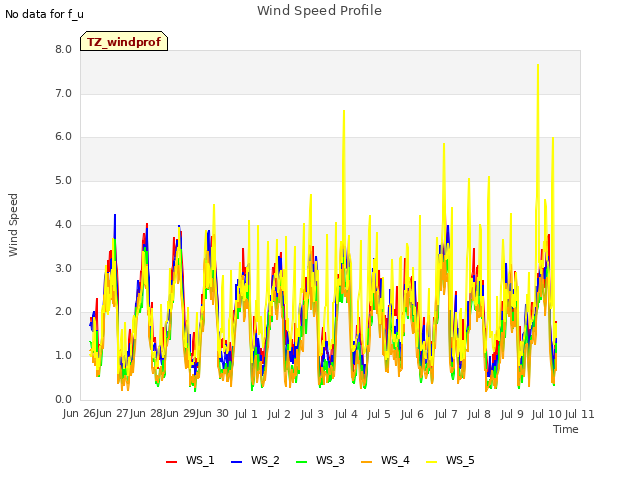Screen dimensions: 640x480
Task: Click the WS_2 blue legend swatch
Action: click(x=236, y=461)
